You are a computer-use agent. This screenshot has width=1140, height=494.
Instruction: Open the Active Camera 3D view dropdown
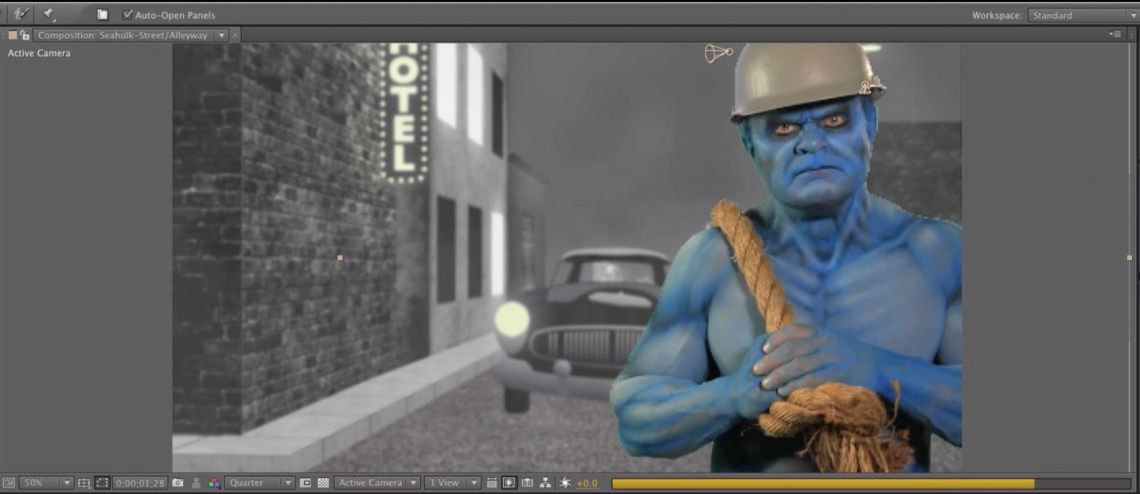click(377, 482)
